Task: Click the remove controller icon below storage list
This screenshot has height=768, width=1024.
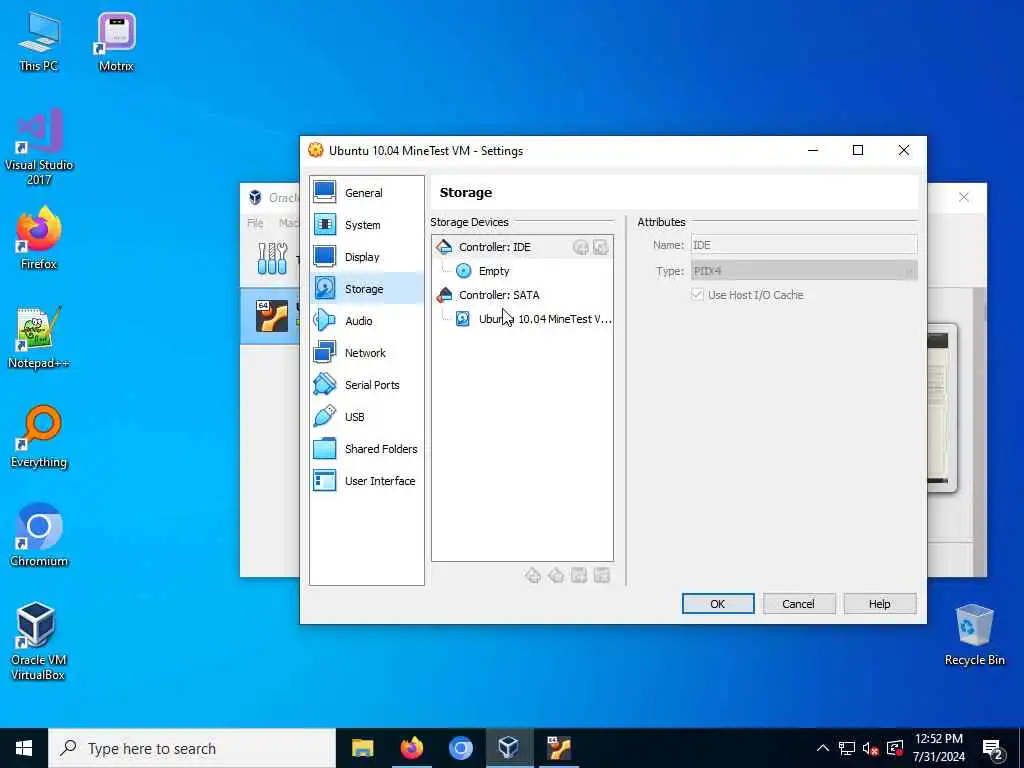Action: click(x=556, y=575)
